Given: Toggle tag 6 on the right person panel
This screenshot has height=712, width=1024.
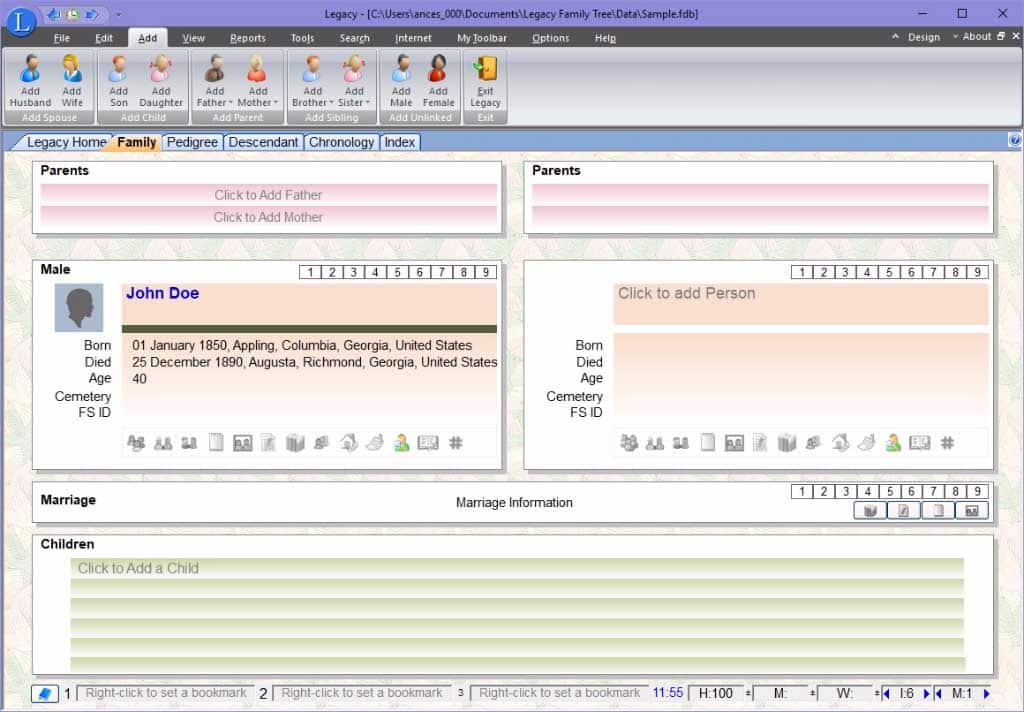Looking at the screenshot, I should tap(911, 272).
